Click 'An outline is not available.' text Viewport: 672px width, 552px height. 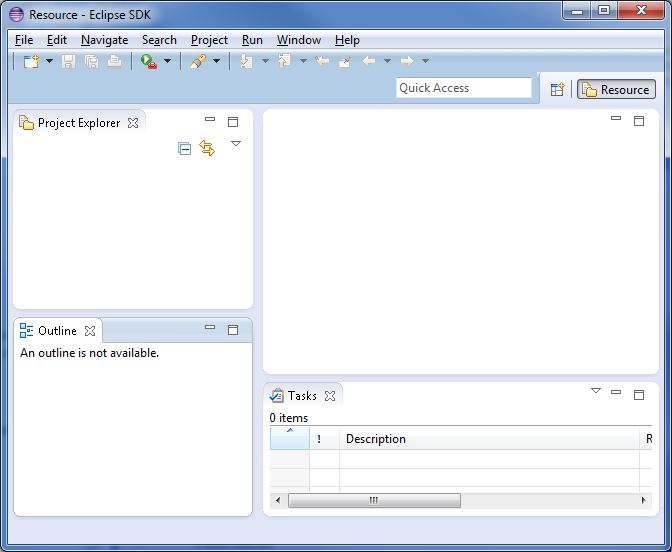click(90, 353)
